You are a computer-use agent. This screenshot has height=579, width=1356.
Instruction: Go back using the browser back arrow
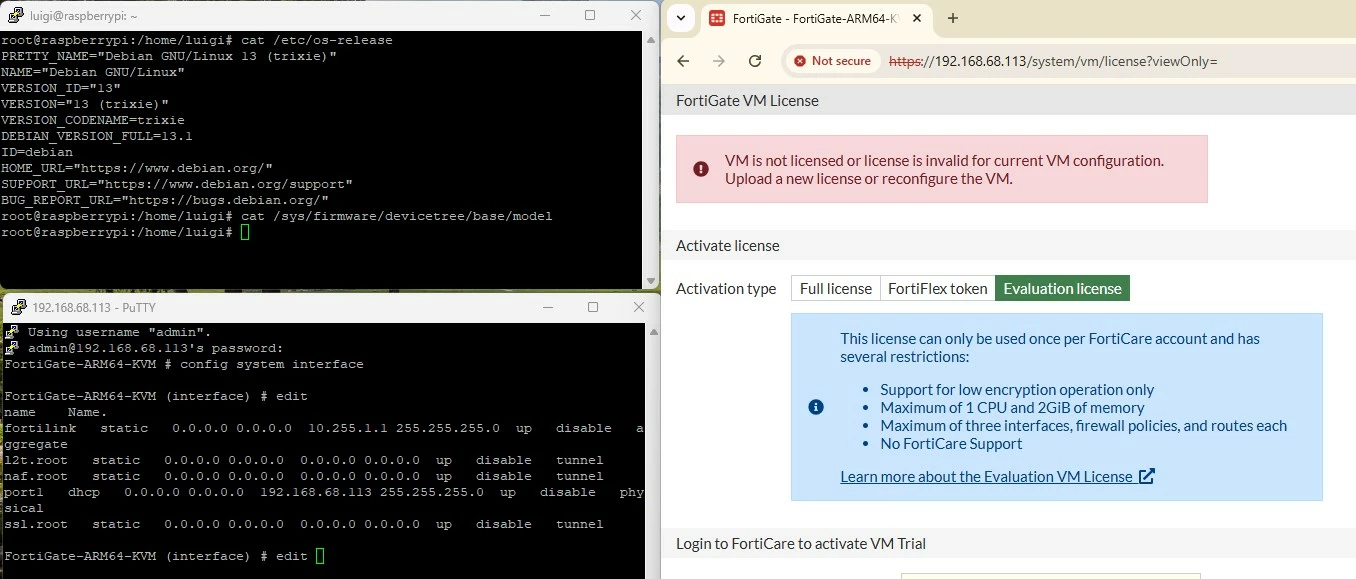(x=683, y=61)
